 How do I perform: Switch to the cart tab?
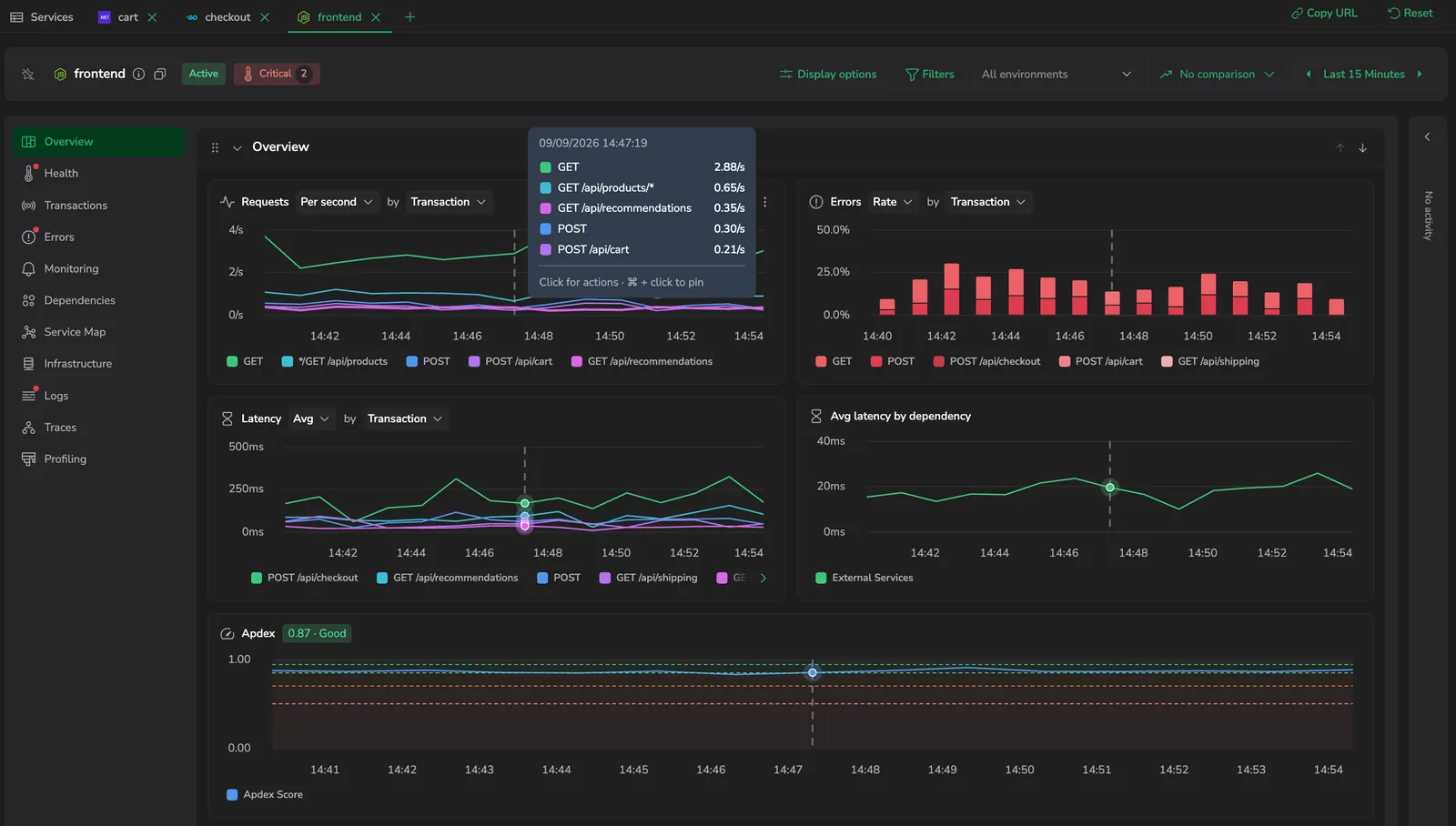tap(118, 17)
